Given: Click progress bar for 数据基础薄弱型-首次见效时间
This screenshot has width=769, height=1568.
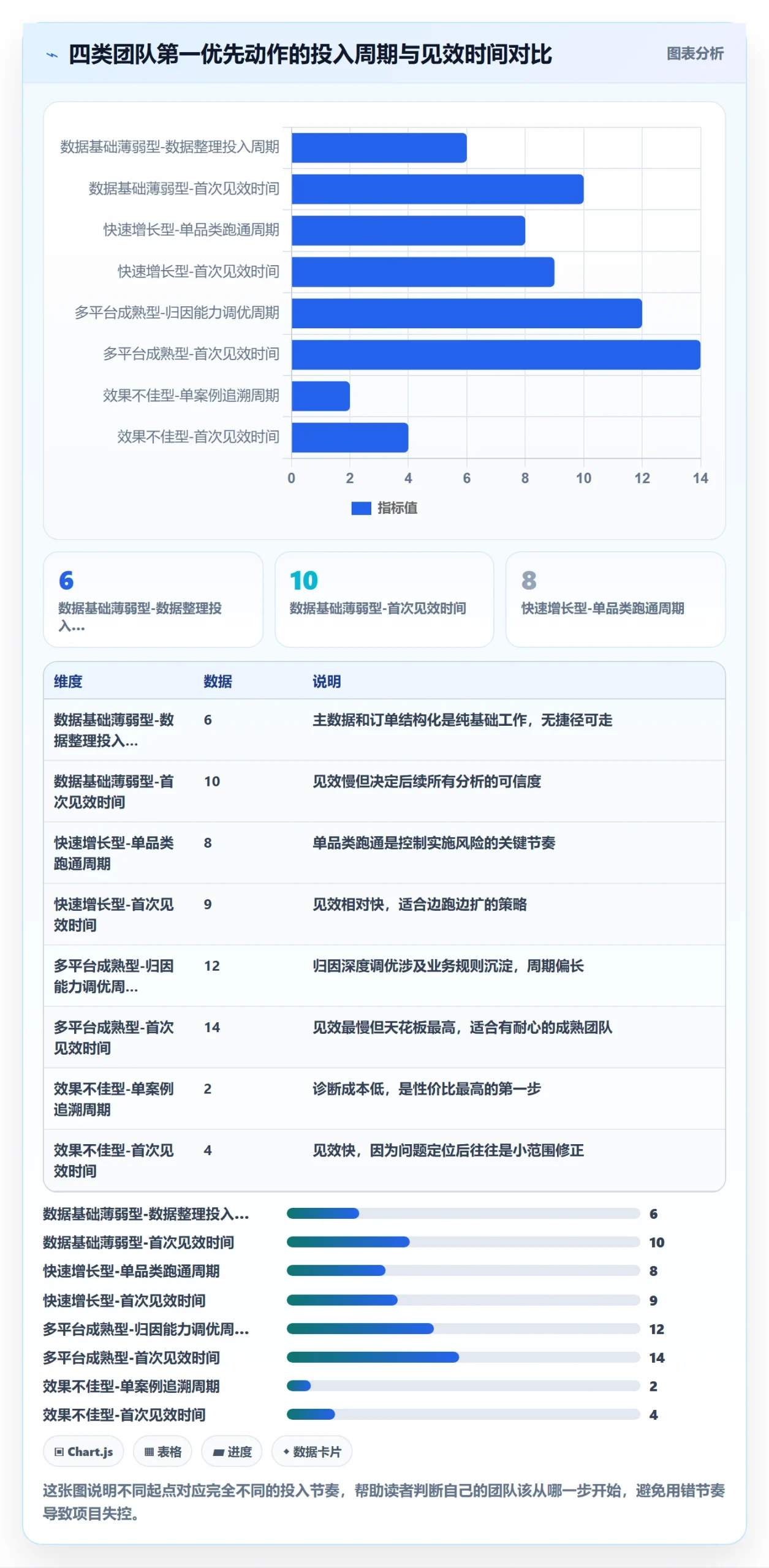Looking at the screenshot, I should [463, 1242].
